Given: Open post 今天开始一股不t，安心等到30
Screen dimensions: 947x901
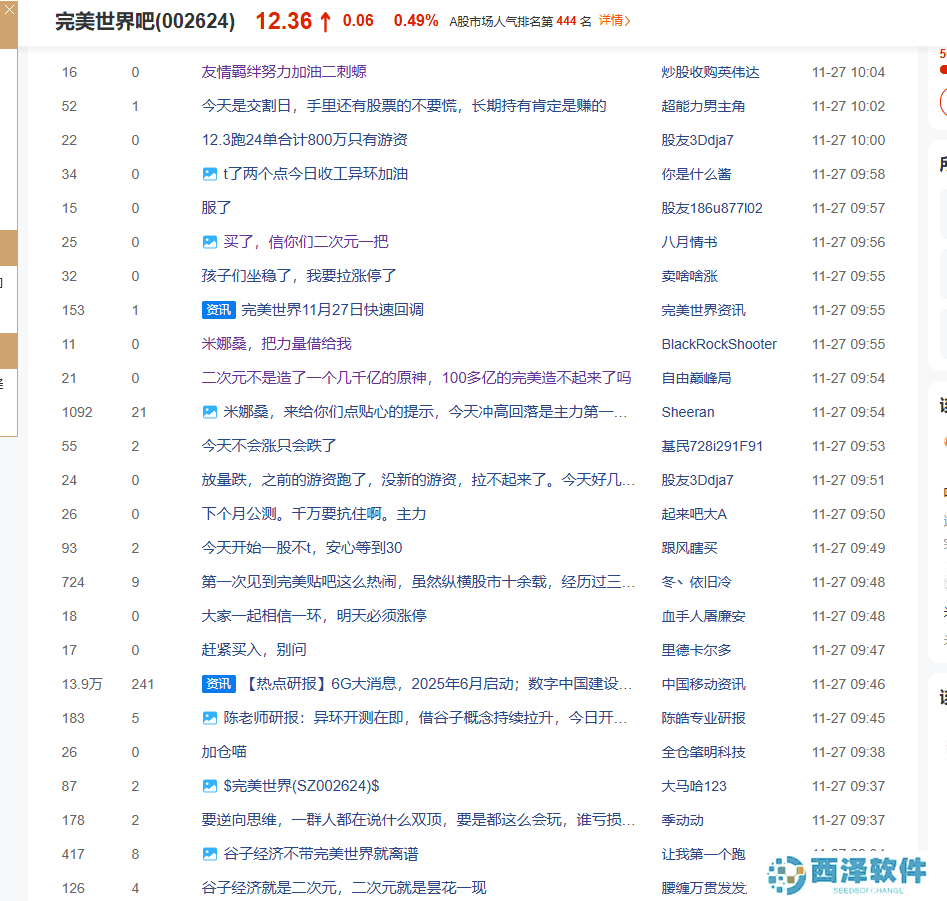Looking at the screenshot, I should click(301, 548).
